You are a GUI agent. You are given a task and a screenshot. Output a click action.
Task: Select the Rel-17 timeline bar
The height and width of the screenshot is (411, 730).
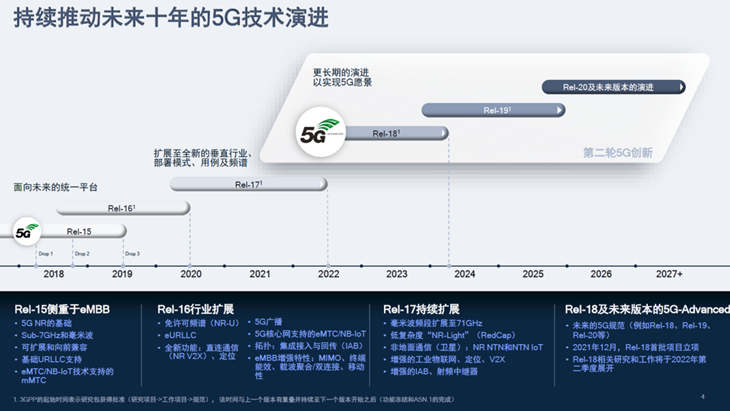pos(249,184)
